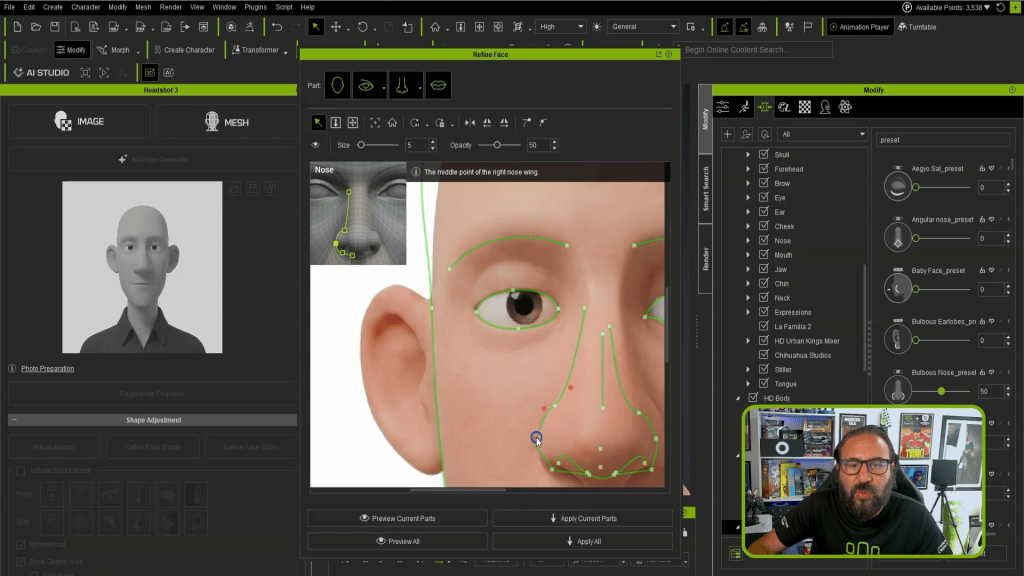
Task: Open the motion runner tab icon in Modify panel
Action: [x=744, y=107]
